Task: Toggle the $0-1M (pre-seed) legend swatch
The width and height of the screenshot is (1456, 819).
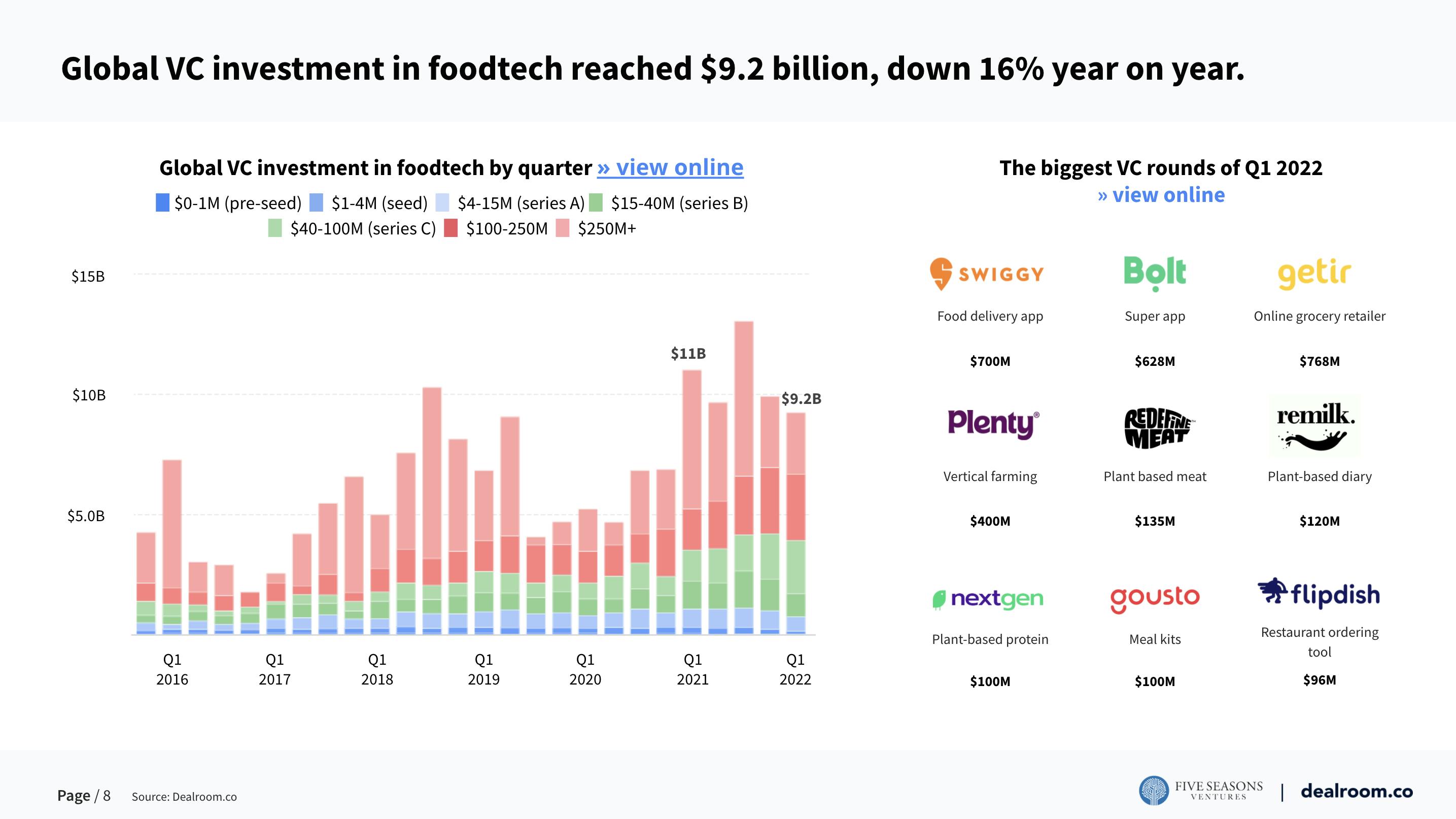Action: [163, 203]
